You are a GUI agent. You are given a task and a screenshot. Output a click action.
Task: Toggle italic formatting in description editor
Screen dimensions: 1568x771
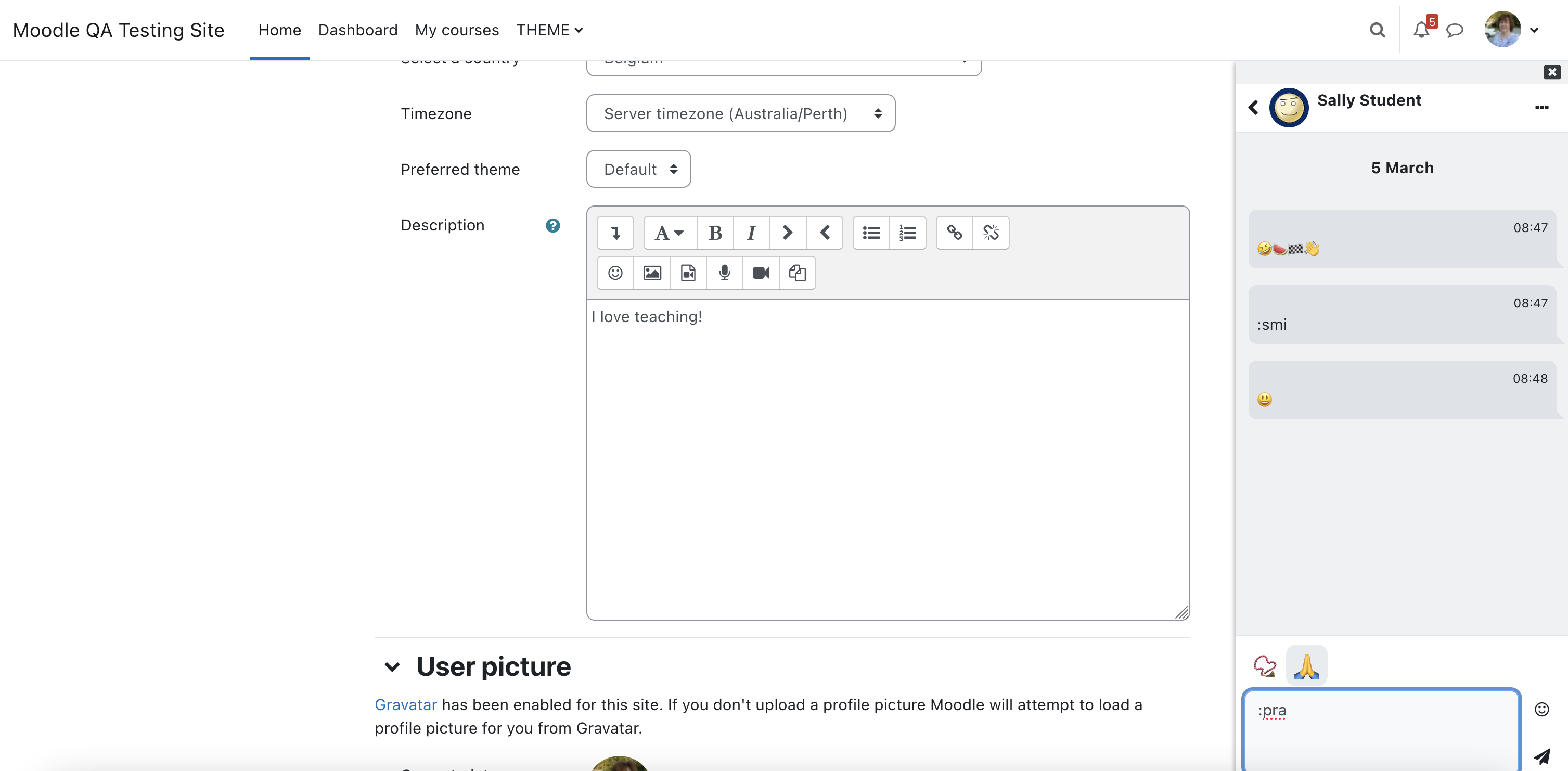tap(751, 233)
